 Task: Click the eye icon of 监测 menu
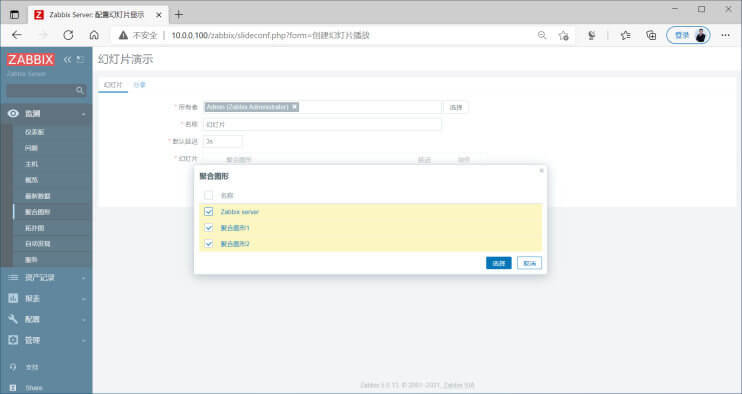(x=13, y=114)
